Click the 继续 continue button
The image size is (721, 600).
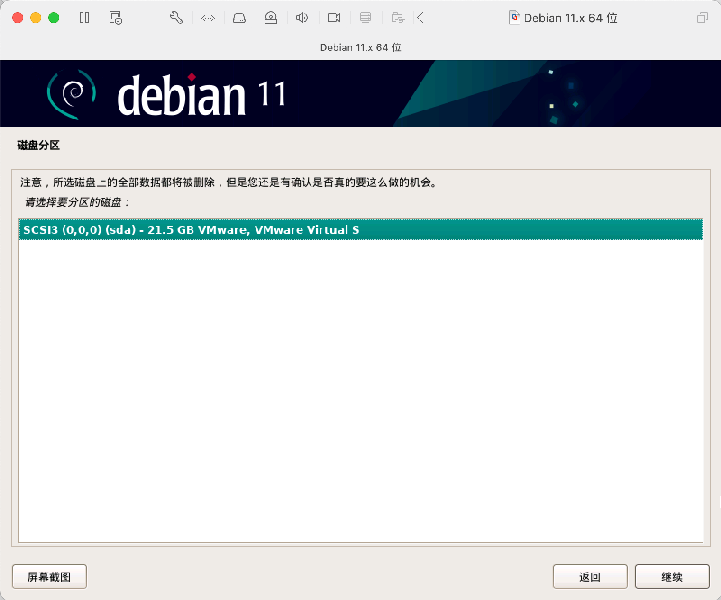[672, 577]
